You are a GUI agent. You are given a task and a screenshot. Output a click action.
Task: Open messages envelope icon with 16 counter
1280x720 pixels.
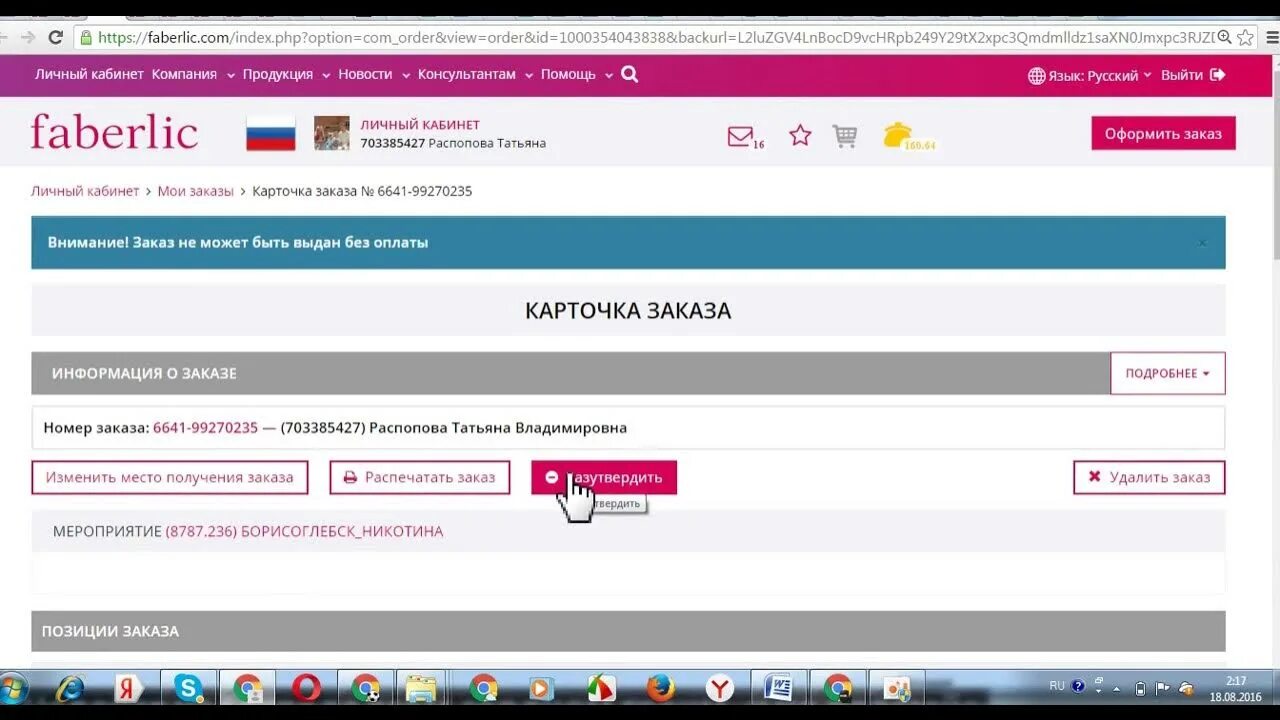745,137
